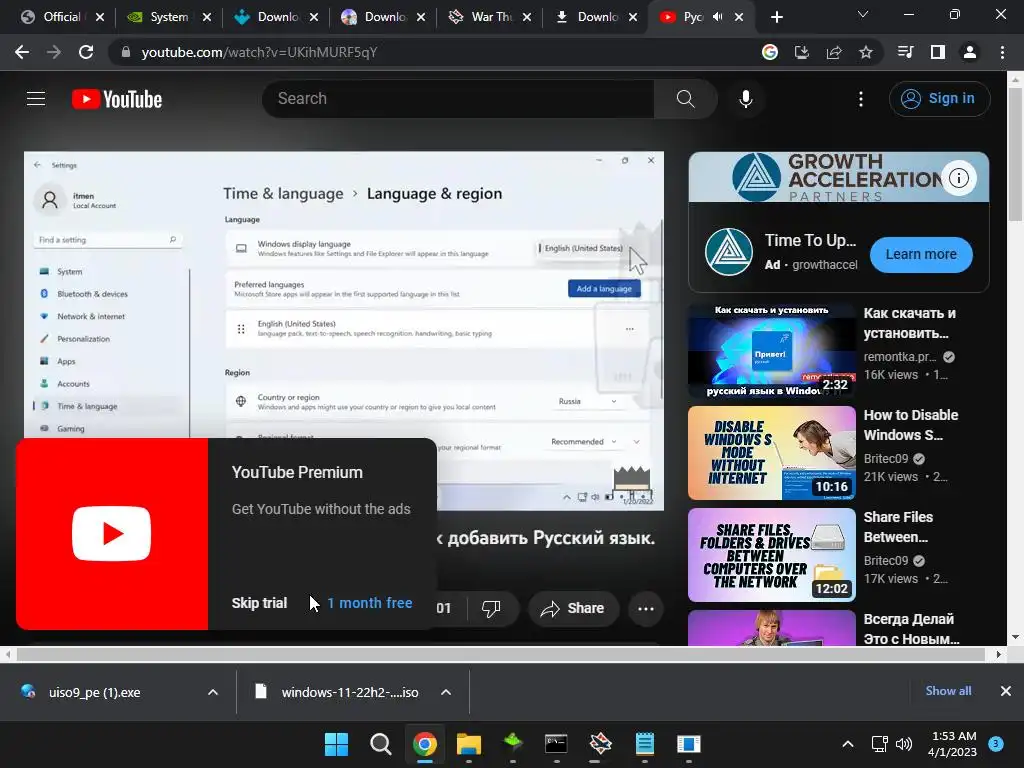1024x768 pixels.
Task: Open YouTube settings three-dot menu
Action: (861, 99)
